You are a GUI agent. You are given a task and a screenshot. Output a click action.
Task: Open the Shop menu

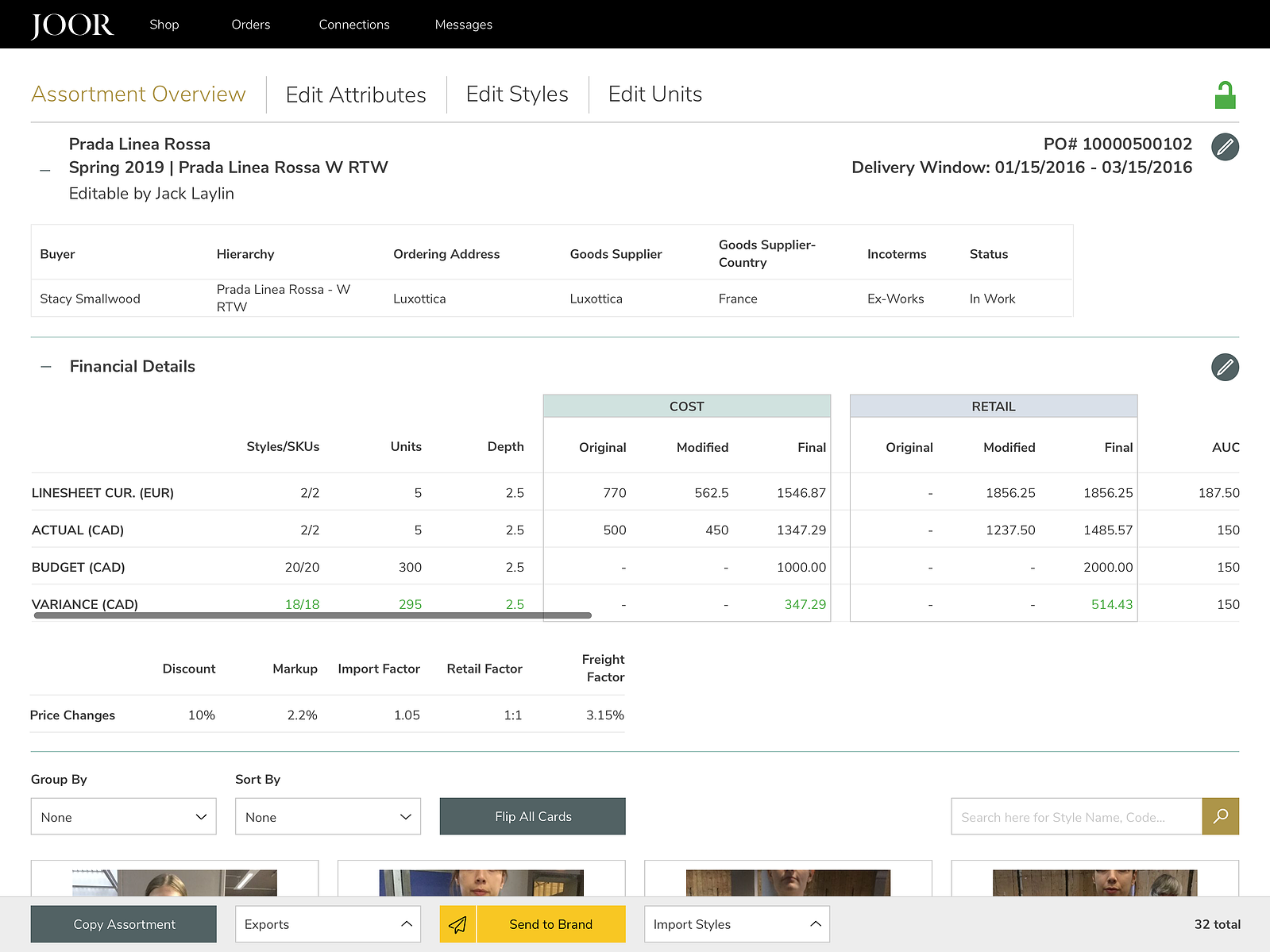point(164,25)
